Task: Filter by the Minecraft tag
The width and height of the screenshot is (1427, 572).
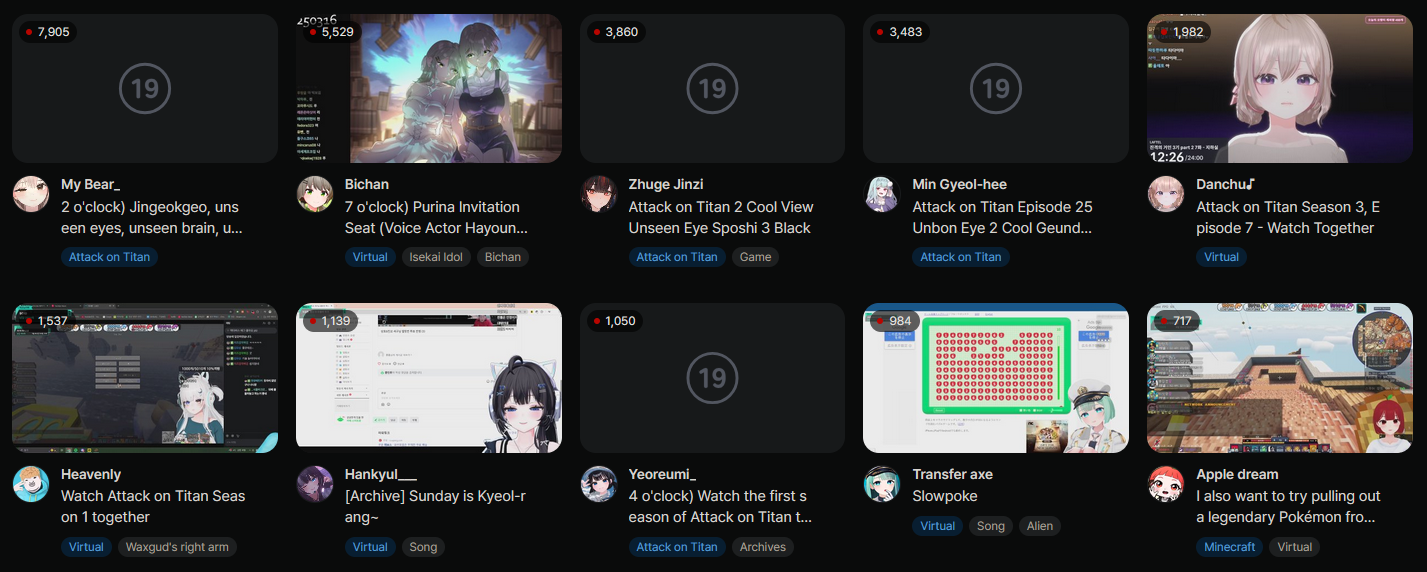Action: tap(1229, 547)
